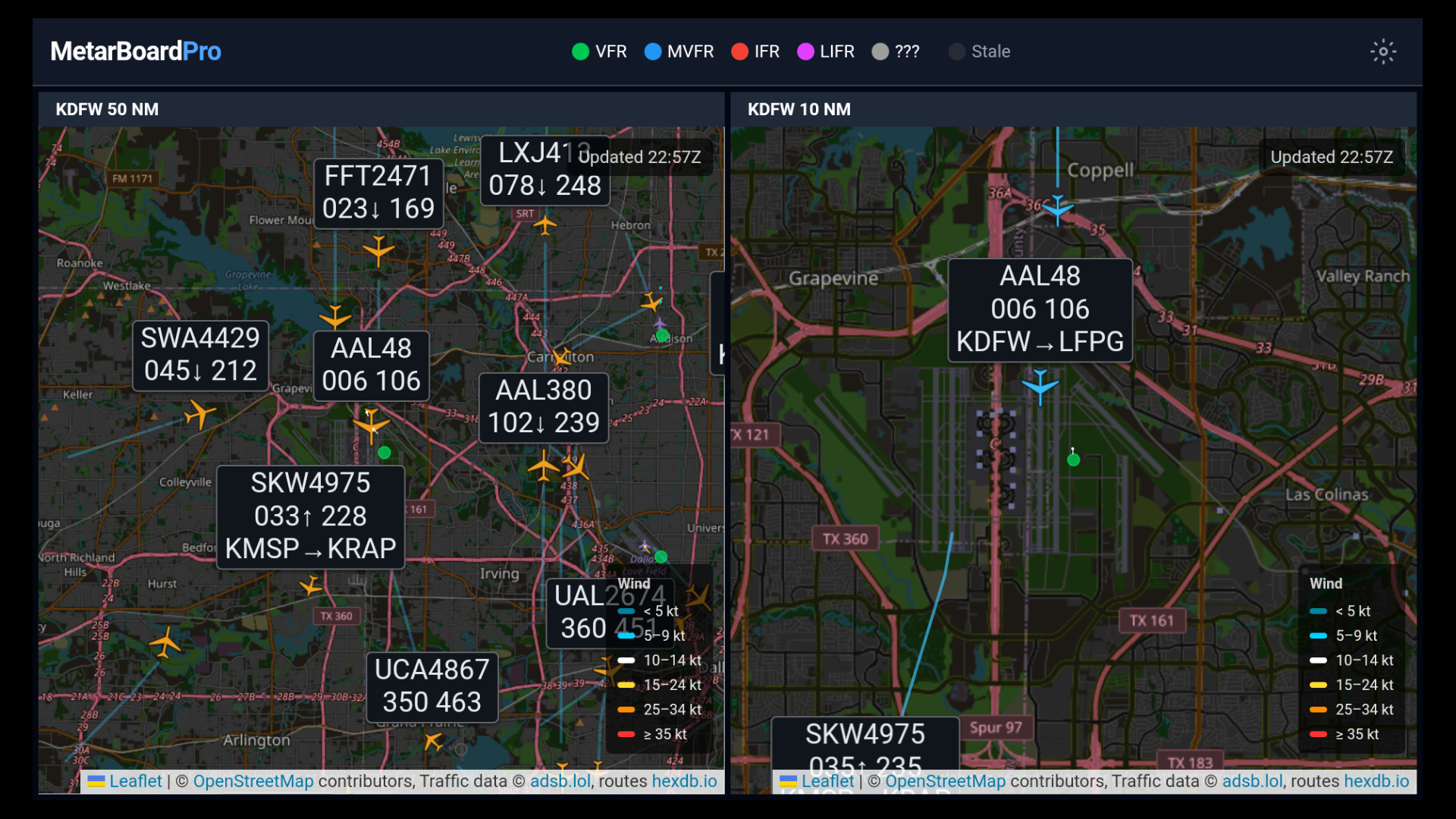Click the AAL48 plane icon in 50 NM map
The height and width of the screenshot is (819, 1456).
coord(371,426)
